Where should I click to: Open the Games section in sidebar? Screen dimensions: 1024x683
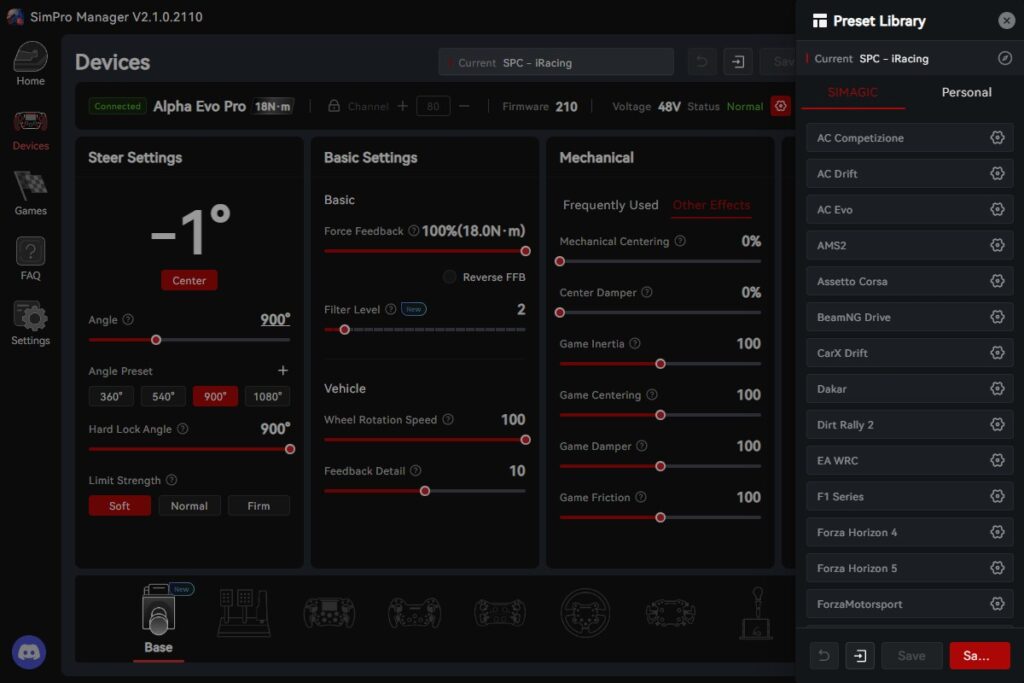point(30,193)
